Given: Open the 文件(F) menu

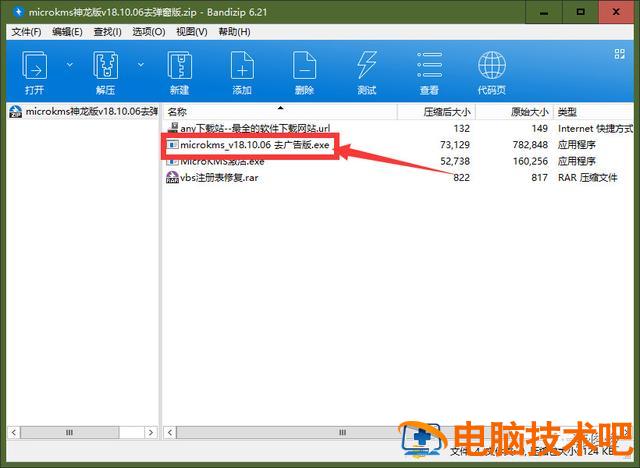Looking at the screenshot, I should [x=26, y=32].
